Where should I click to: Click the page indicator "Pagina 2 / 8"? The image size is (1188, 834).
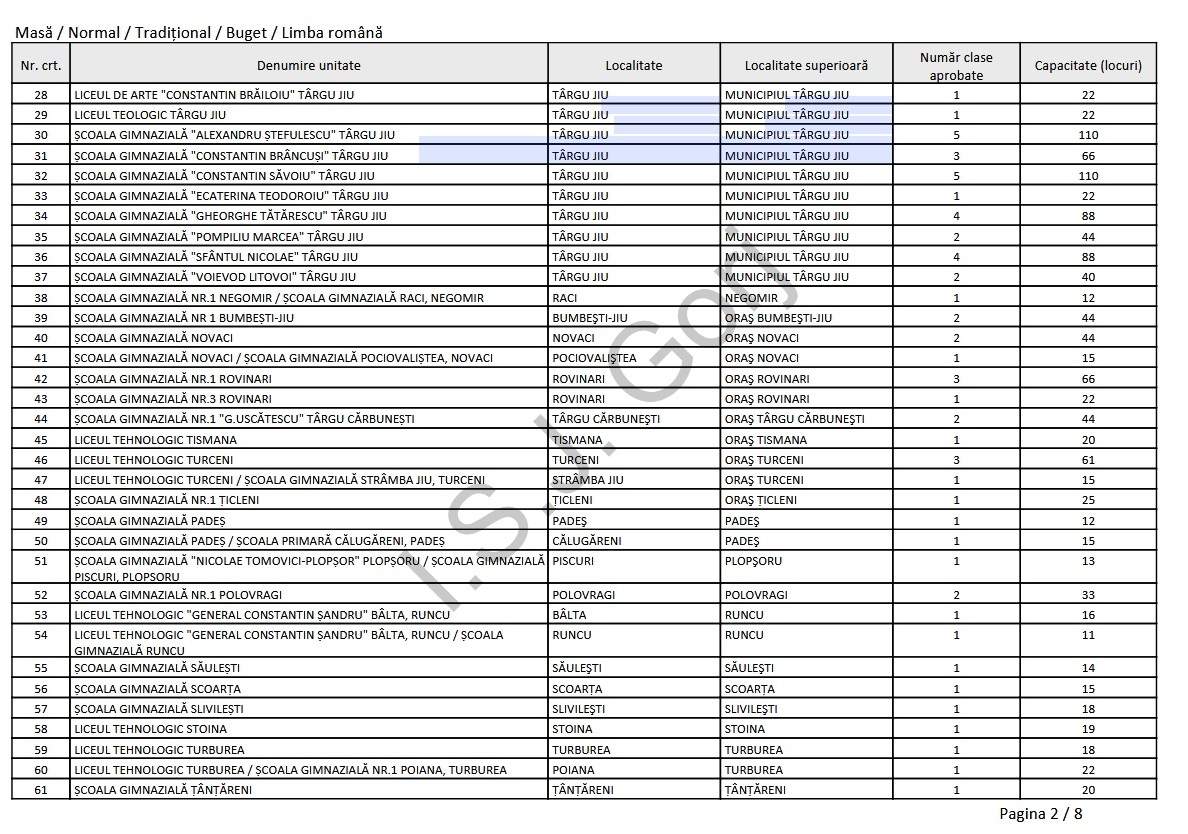pyautogui.click(x=1040, y=814)
